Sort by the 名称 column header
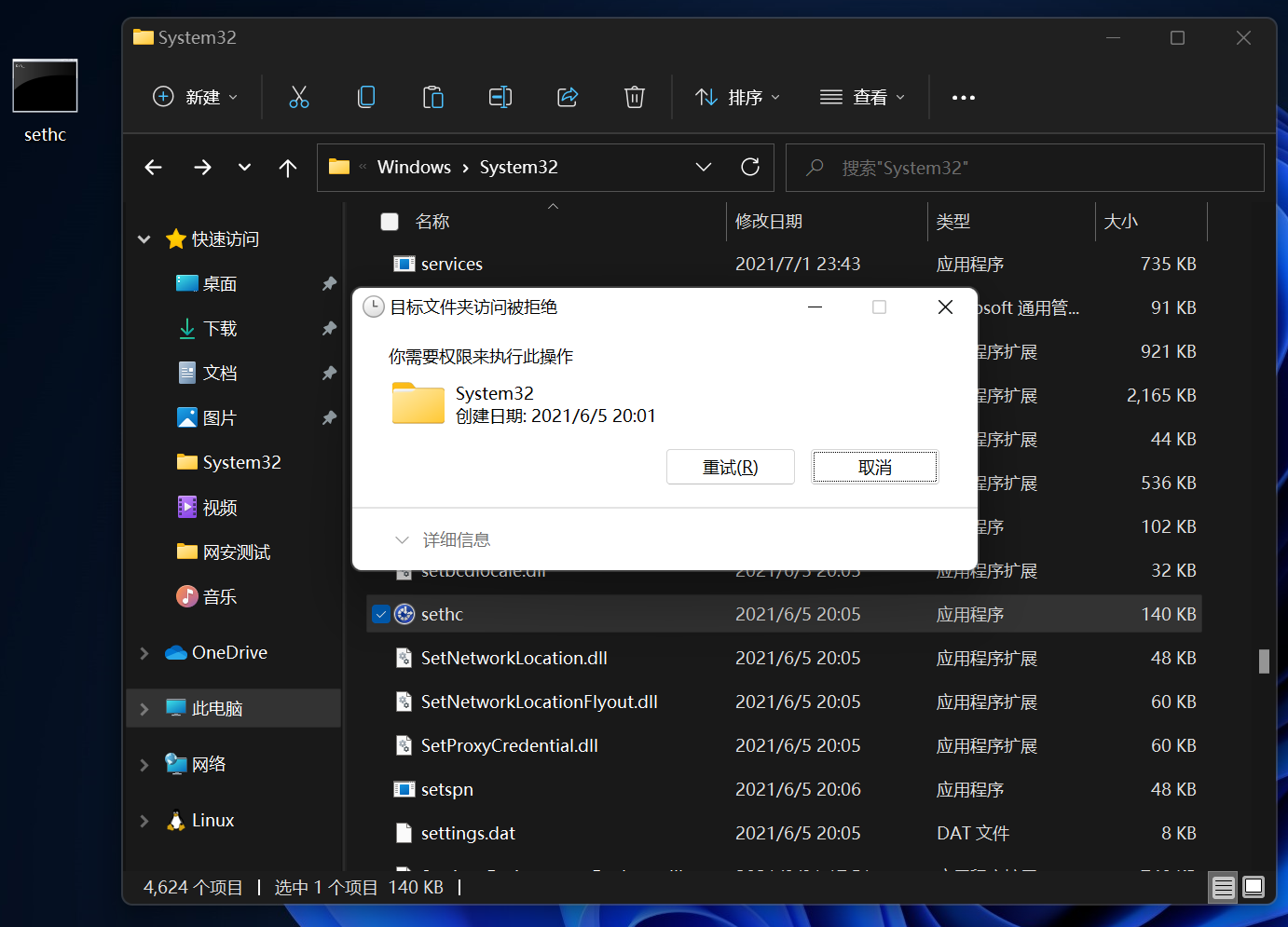Image resolution: width=1288 pixels, height=927 pixels. click(x=432, y=222)
